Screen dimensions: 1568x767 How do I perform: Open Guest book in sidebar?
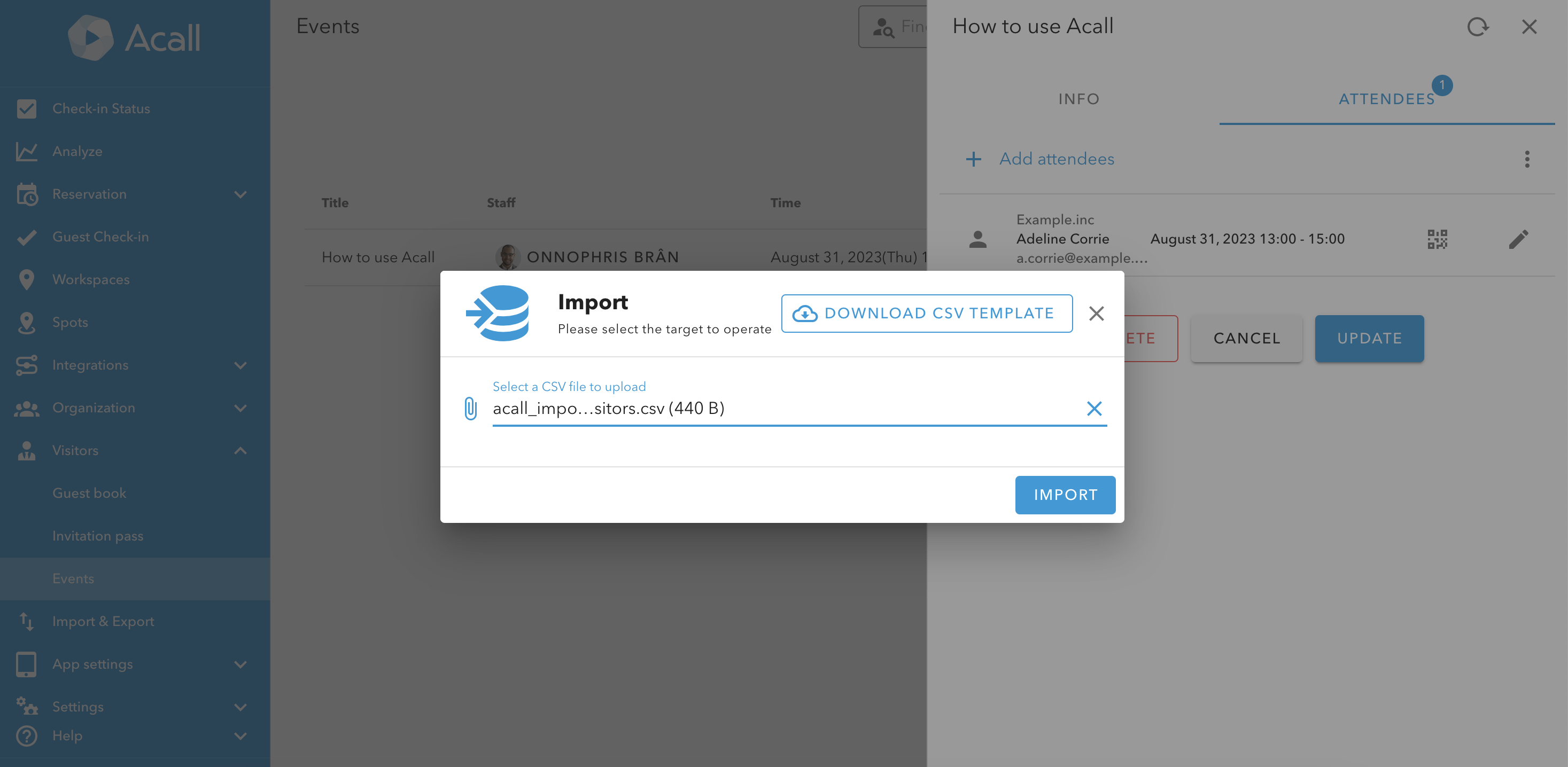89,494
